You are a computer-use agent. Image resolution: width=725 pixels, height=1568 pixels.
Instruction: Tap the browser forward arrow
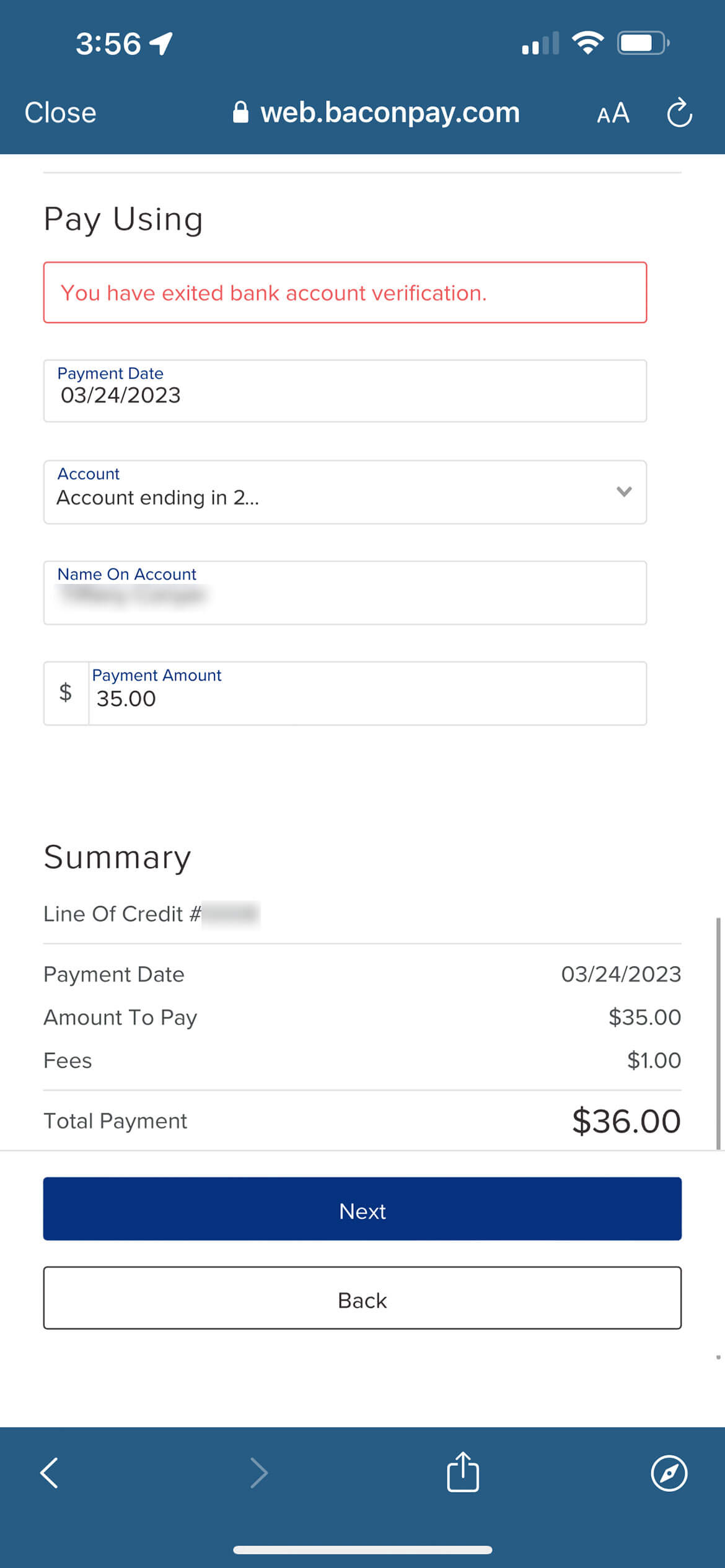point(258,1472)
